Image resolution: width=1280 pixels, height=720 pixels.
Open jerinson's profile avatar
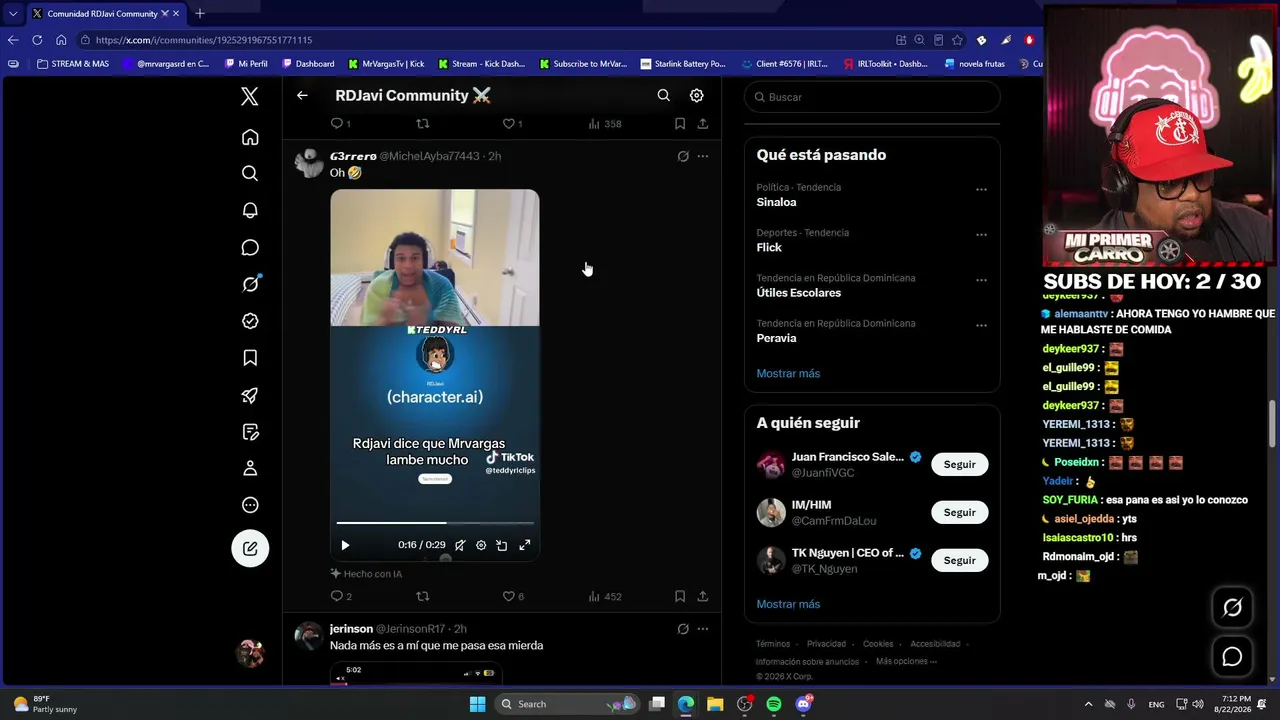(308, 636)
